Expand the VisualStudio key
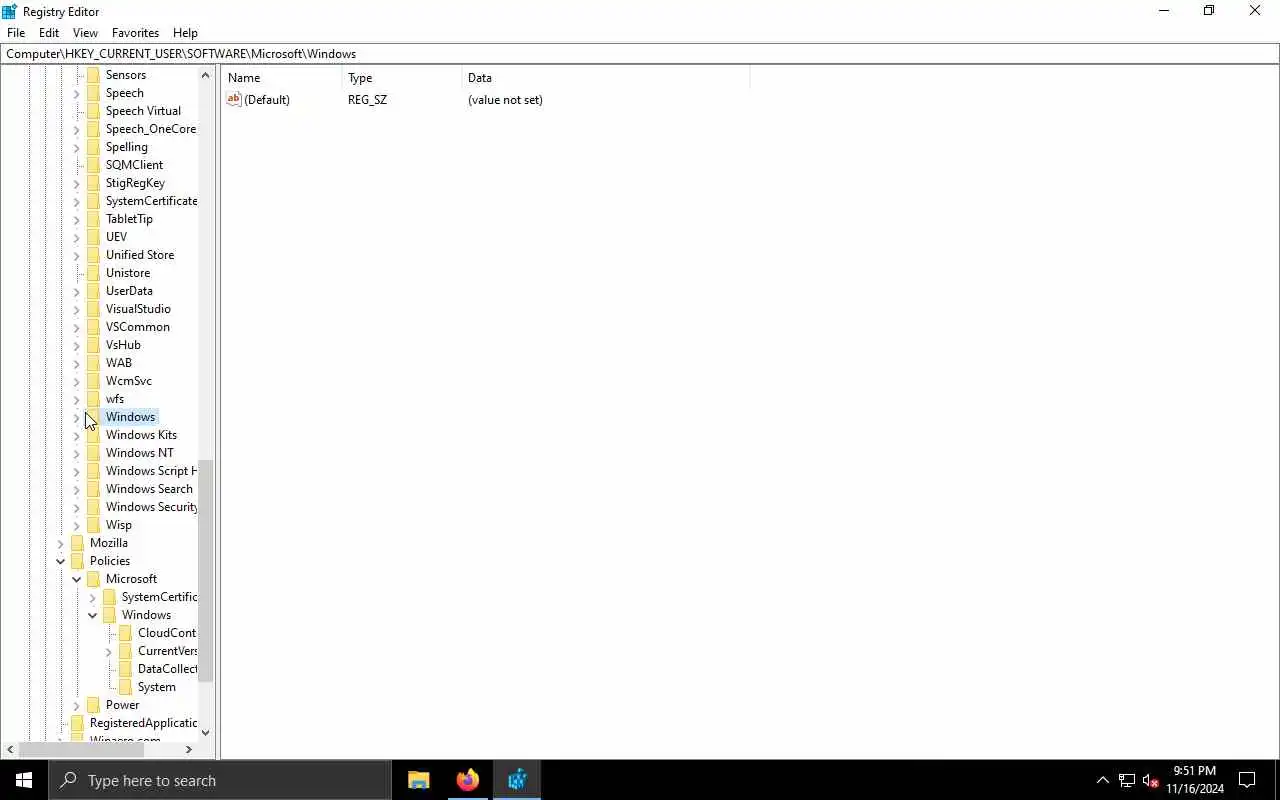 (77, 309)
